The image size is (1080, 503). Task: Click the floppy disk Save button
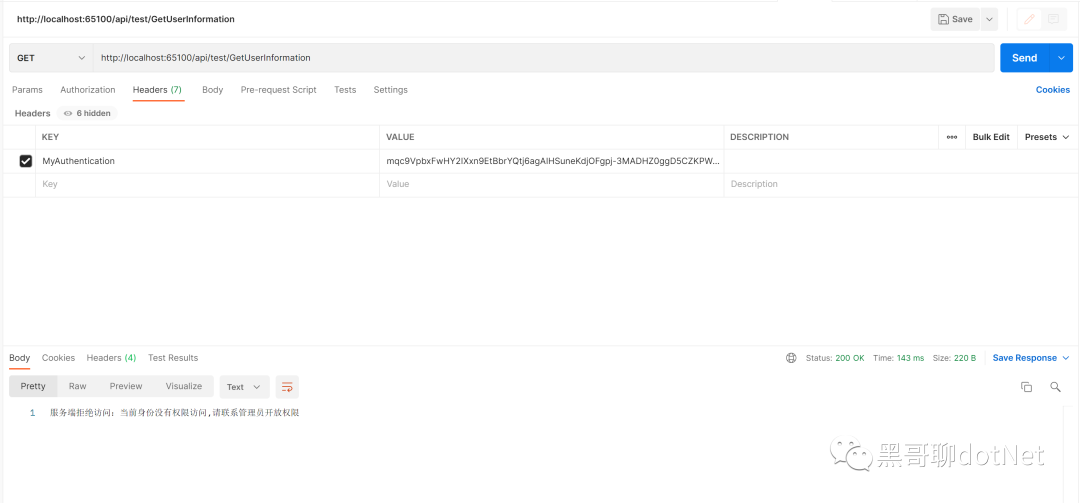point(955,19)
